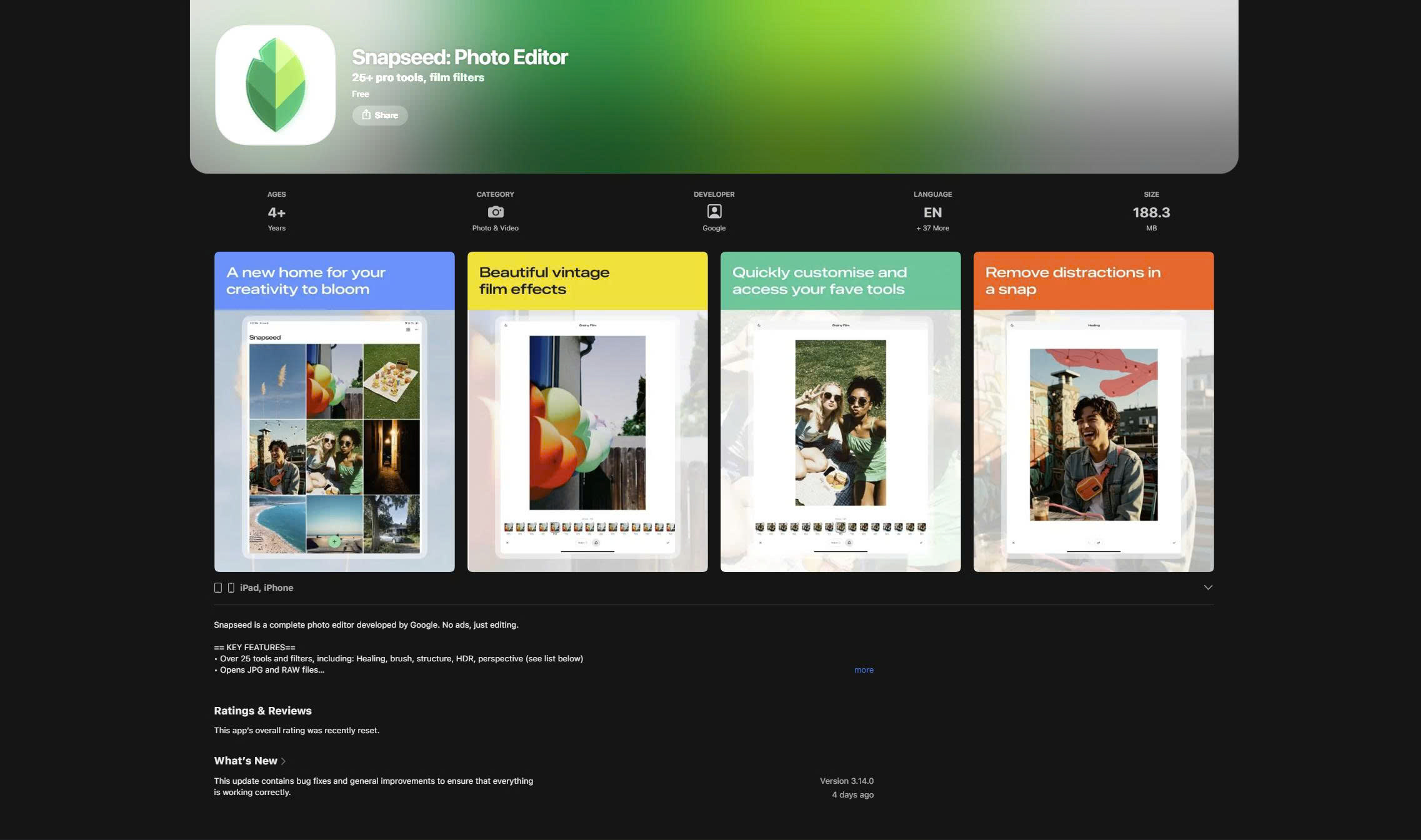Click the Ratings & Reviews heading
The width and height of the screenshot is (1421, 840).
(x=262, y=711)
